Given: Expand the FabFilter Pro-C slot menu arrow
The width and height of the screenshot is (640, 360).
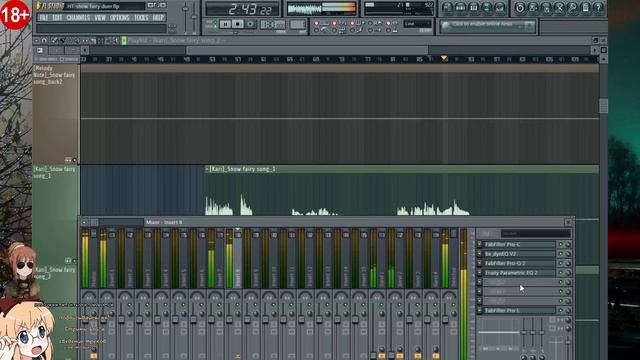Looking at the screenshot, I should click(480, 244).
